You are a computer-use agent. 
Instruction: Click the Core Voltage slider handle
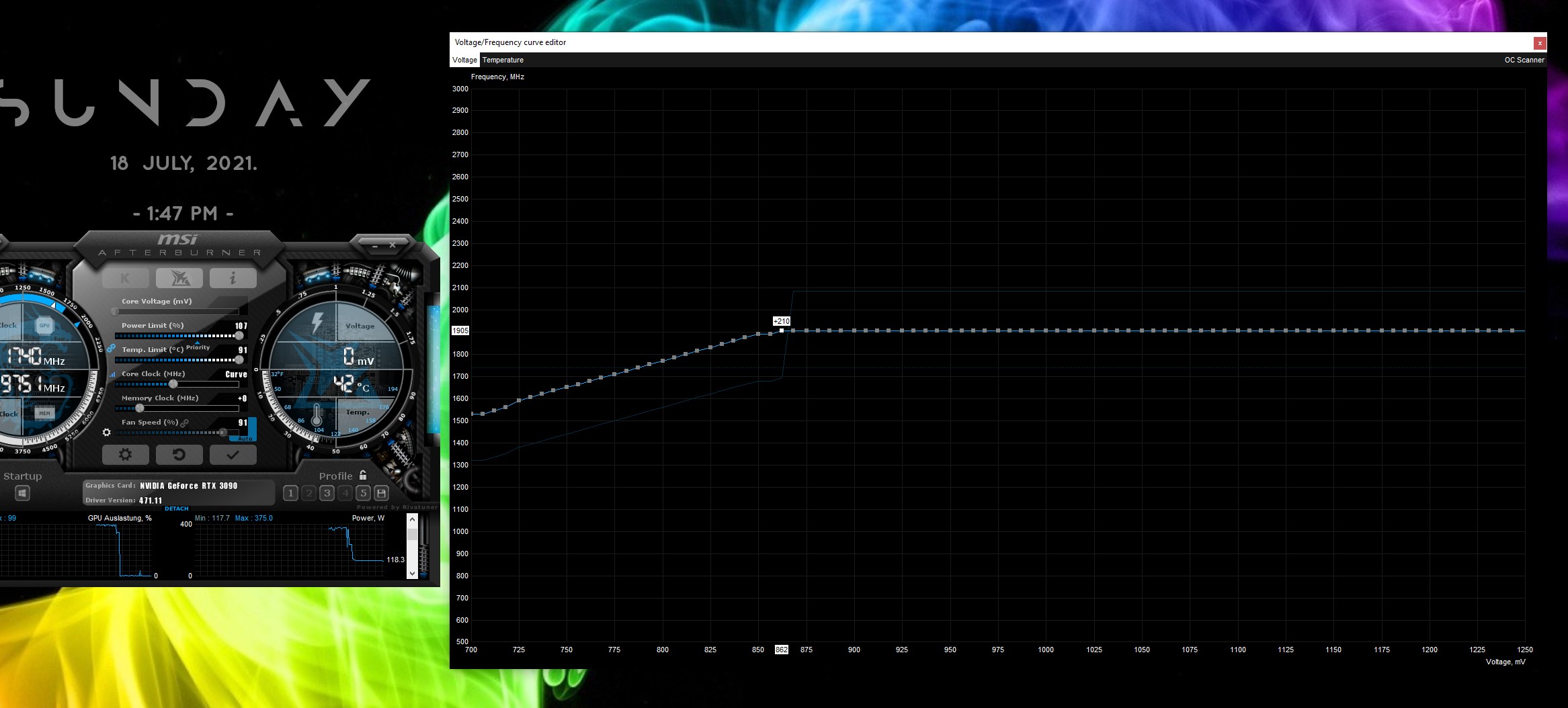click(x=115, y=312)
